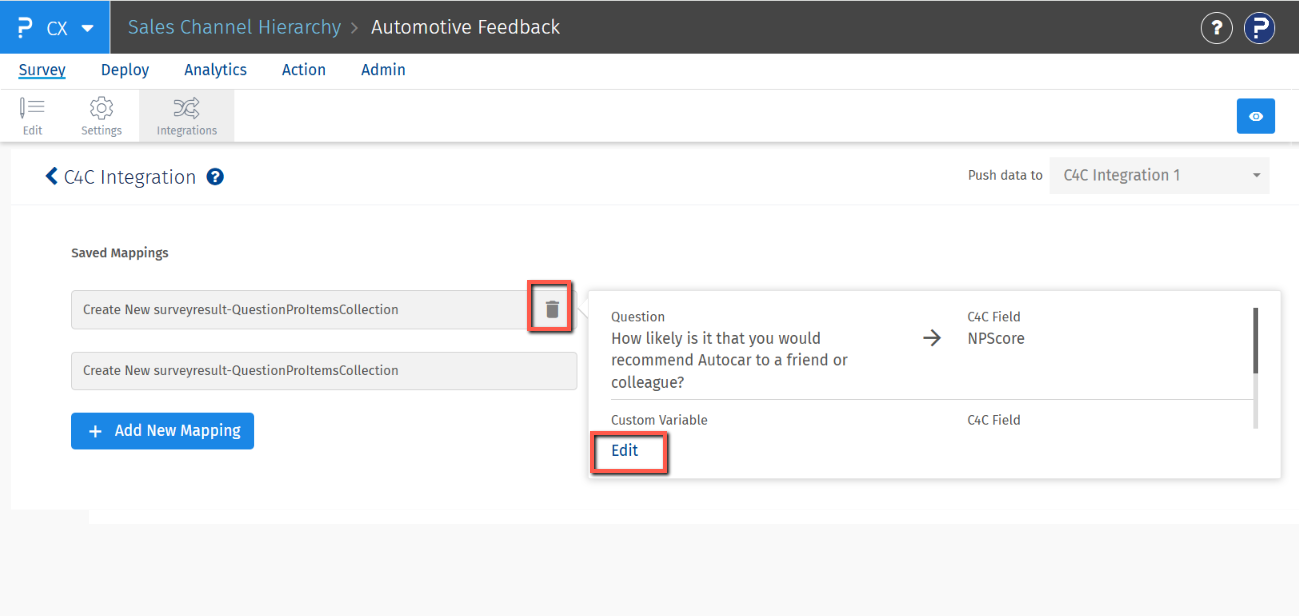Delete the first saved mapping via trash icon

[550, 308]
